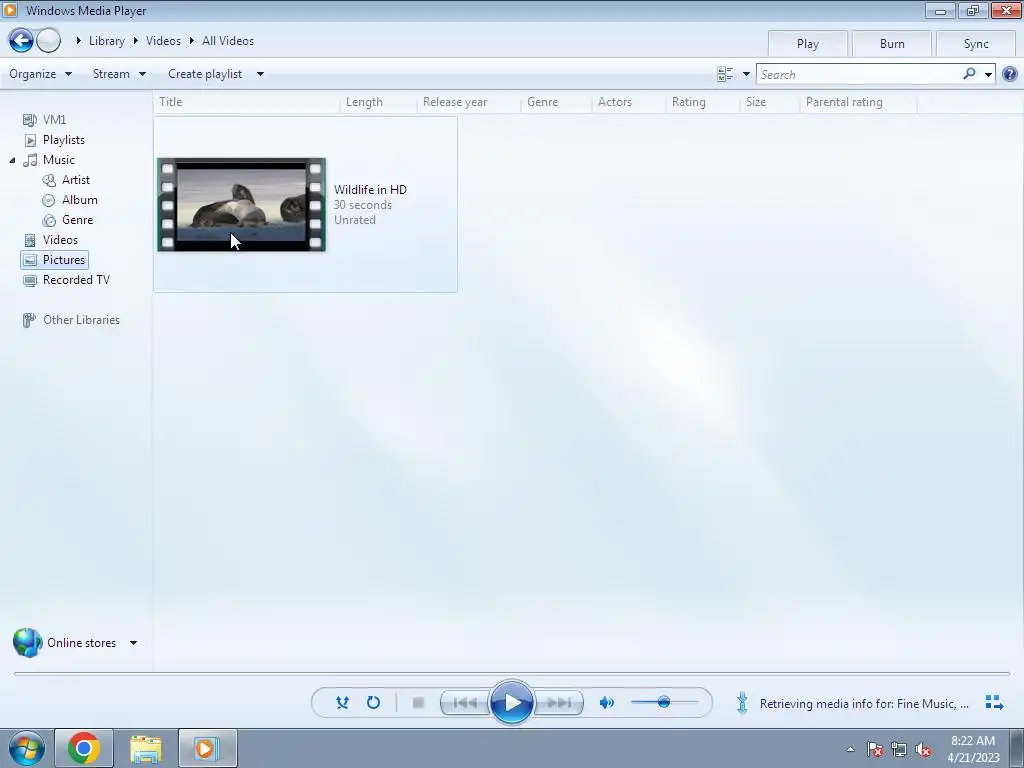Image resolution: width=1024 pixels, height=768 pixels.
Task: Adjust the volume slider
Action: pos(664,703)
